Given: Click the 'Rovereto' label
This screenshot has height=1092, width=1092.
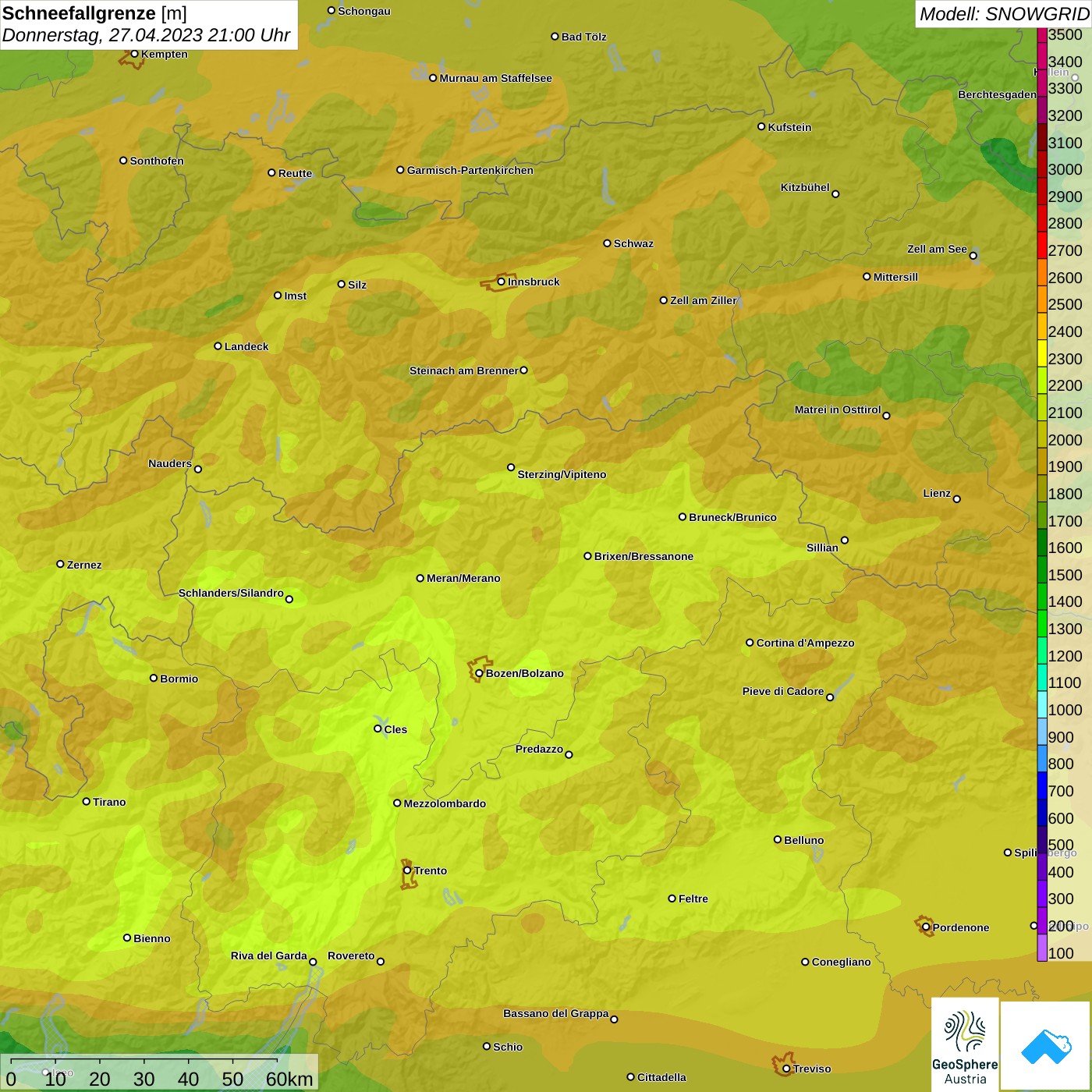Looking at the screenshot, I should [351, 955].
